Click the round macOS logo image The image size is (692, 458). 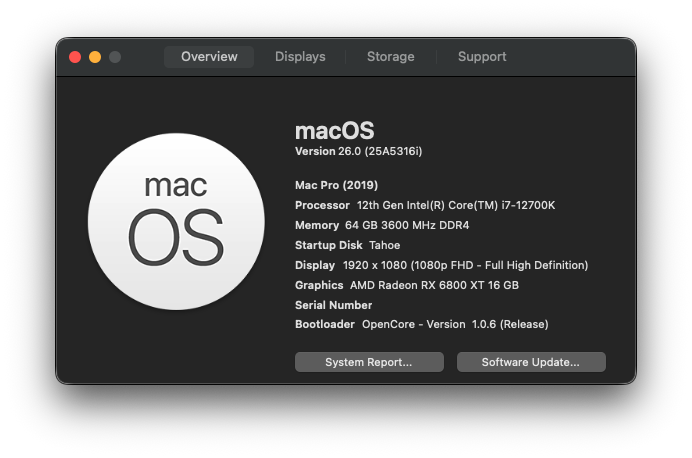pyautogui.click(x=176, y=221)
